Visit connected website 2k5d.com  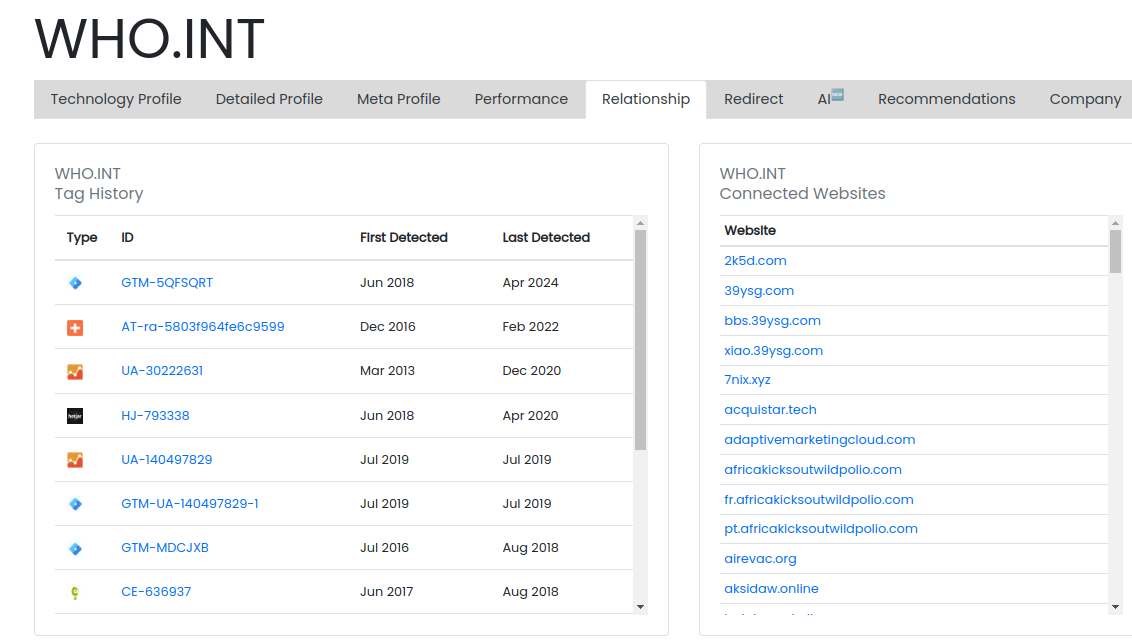[x=755, y=260]
